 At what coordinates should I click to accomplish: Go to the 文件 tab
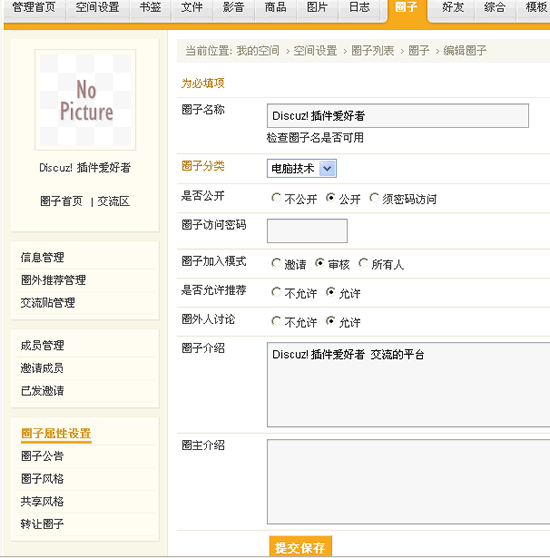192,8
